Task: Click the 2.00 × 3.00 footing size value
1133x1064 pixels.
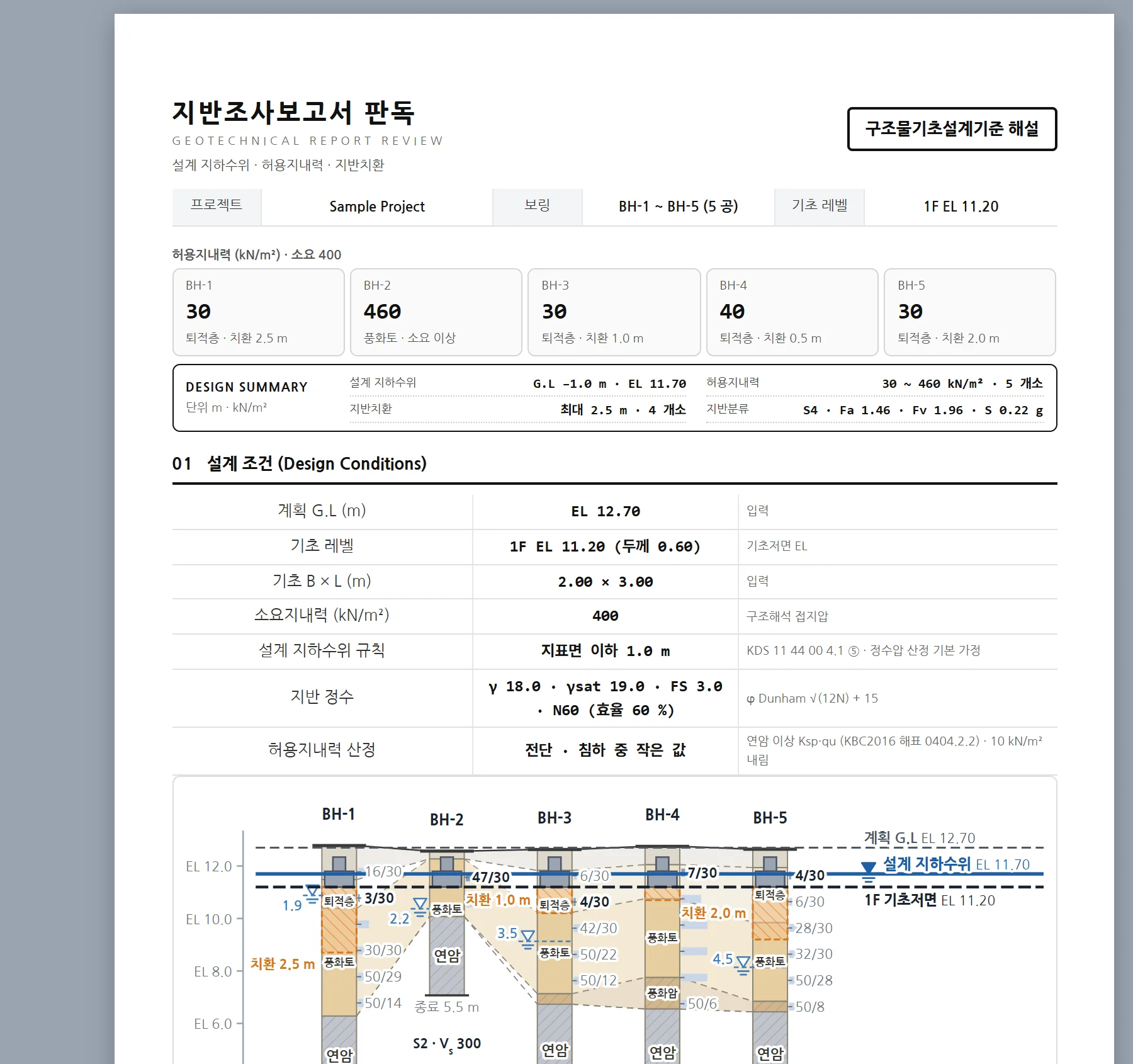Action: pos(606,582)
